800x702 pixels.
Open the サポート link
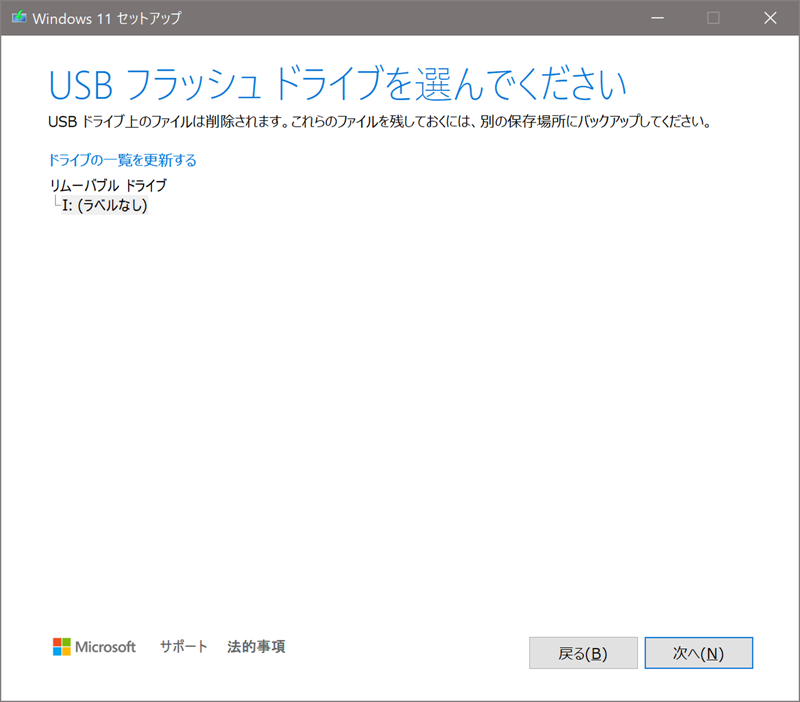184,646
